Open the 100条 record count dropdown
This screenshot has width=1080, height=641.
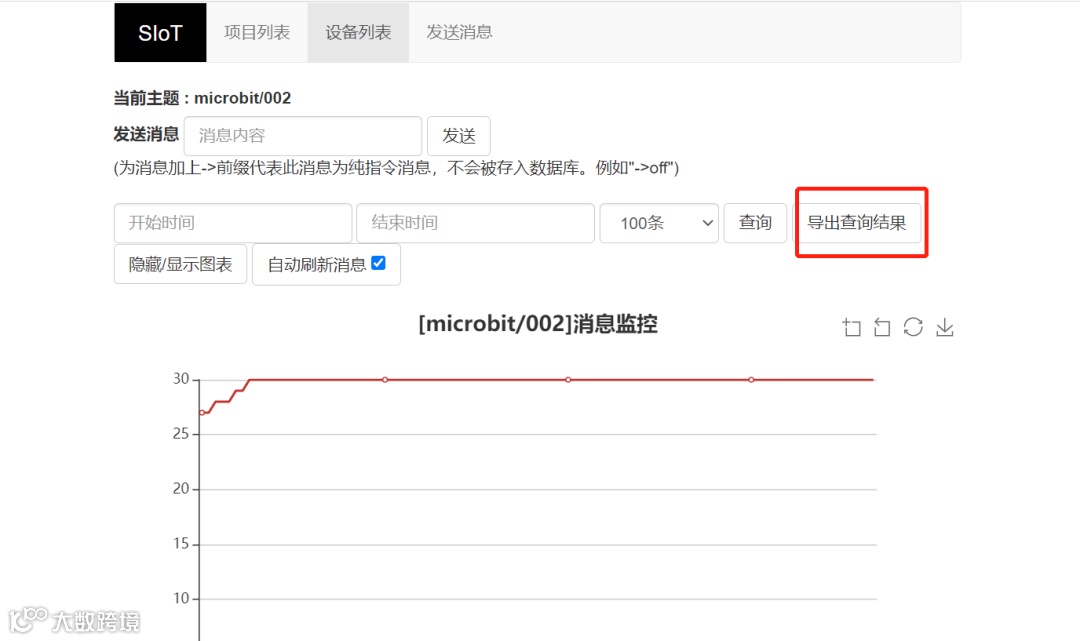click(659, 223)
